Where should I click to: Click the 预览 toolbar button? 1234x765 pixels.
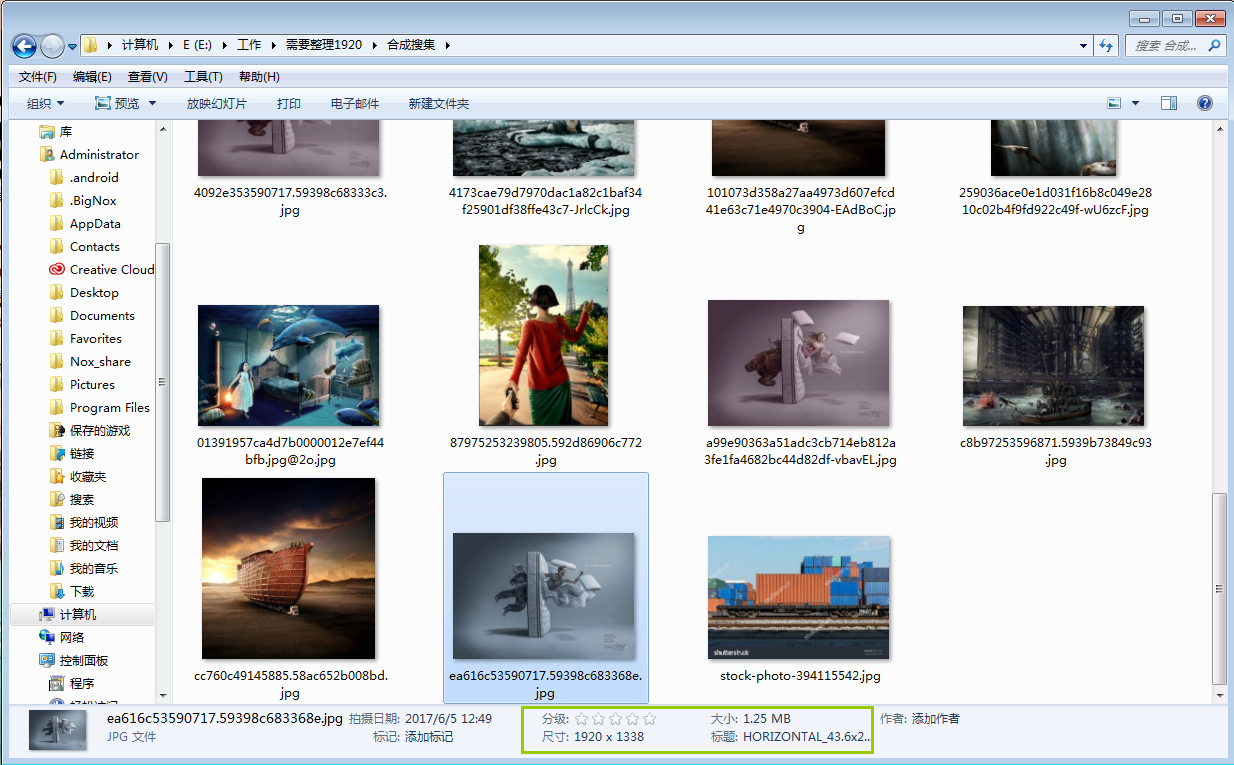coord(117,103)
